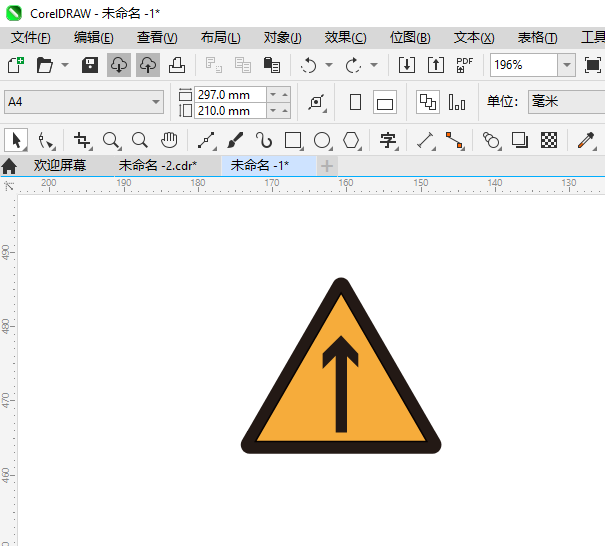
Task: Toggle apply layout to all pages
Action: 428,102
